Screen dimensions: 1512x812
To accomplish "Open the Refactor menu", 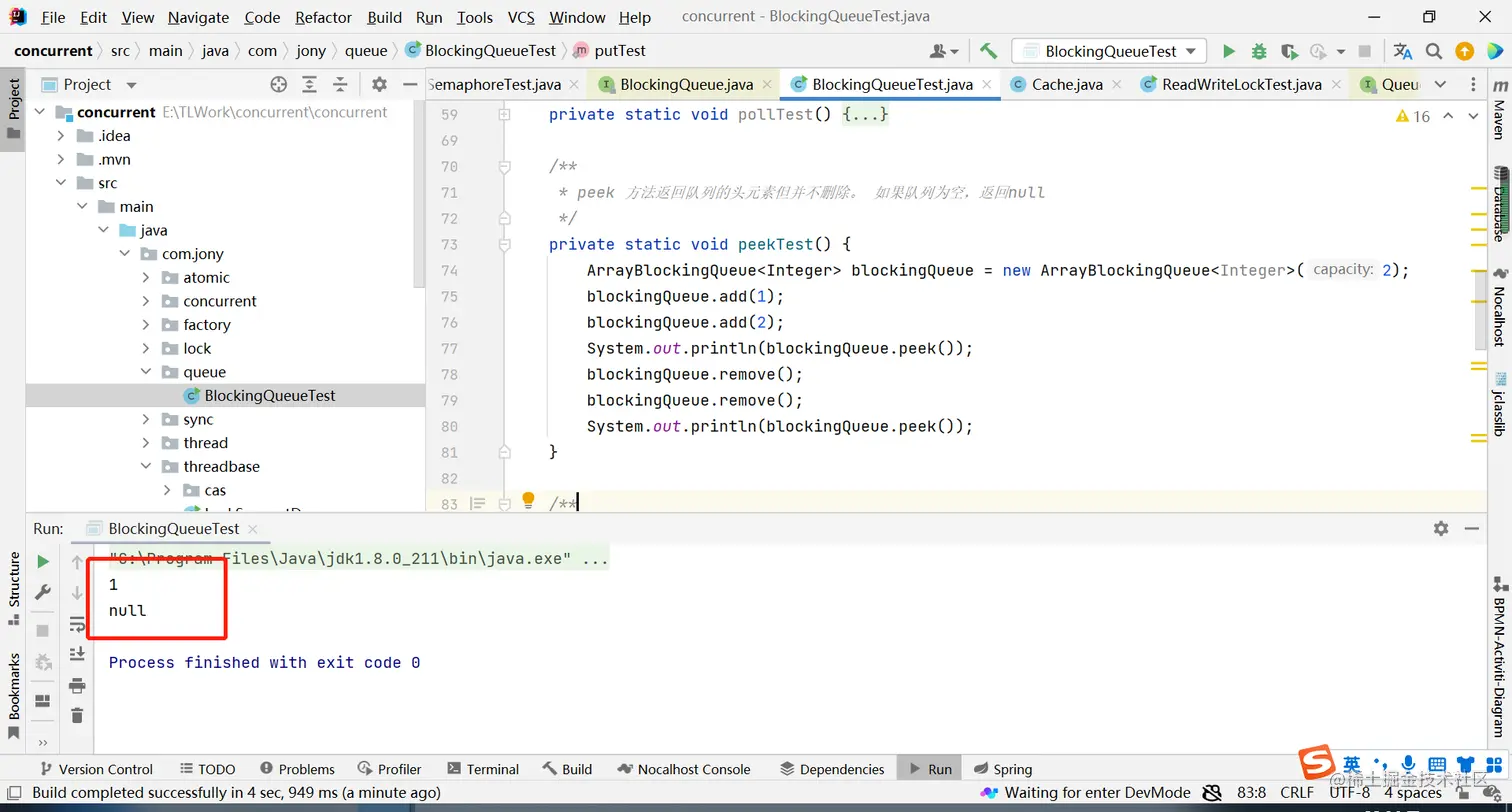I will click(324, 17).
